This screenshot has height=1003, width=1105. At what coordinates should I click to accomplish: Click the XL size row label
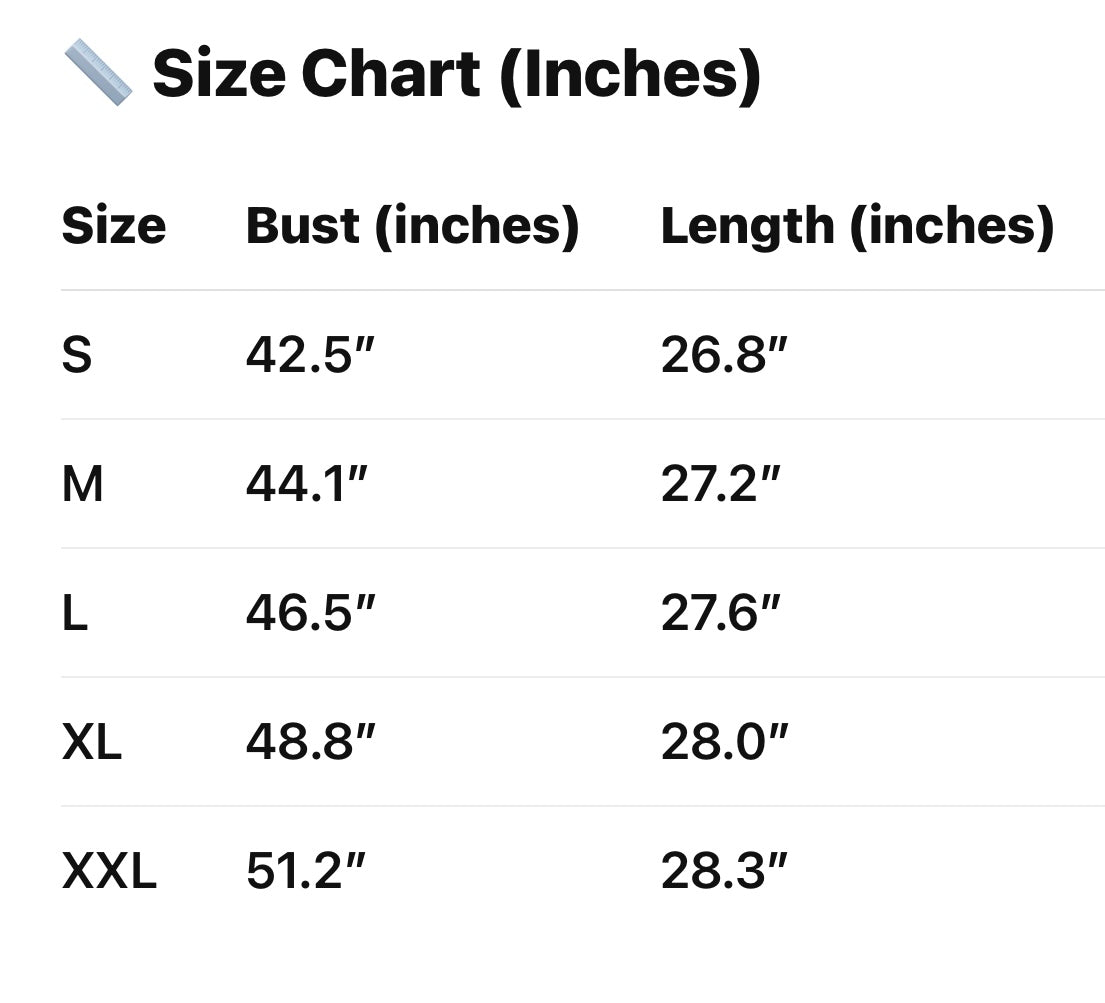(92, 743)
